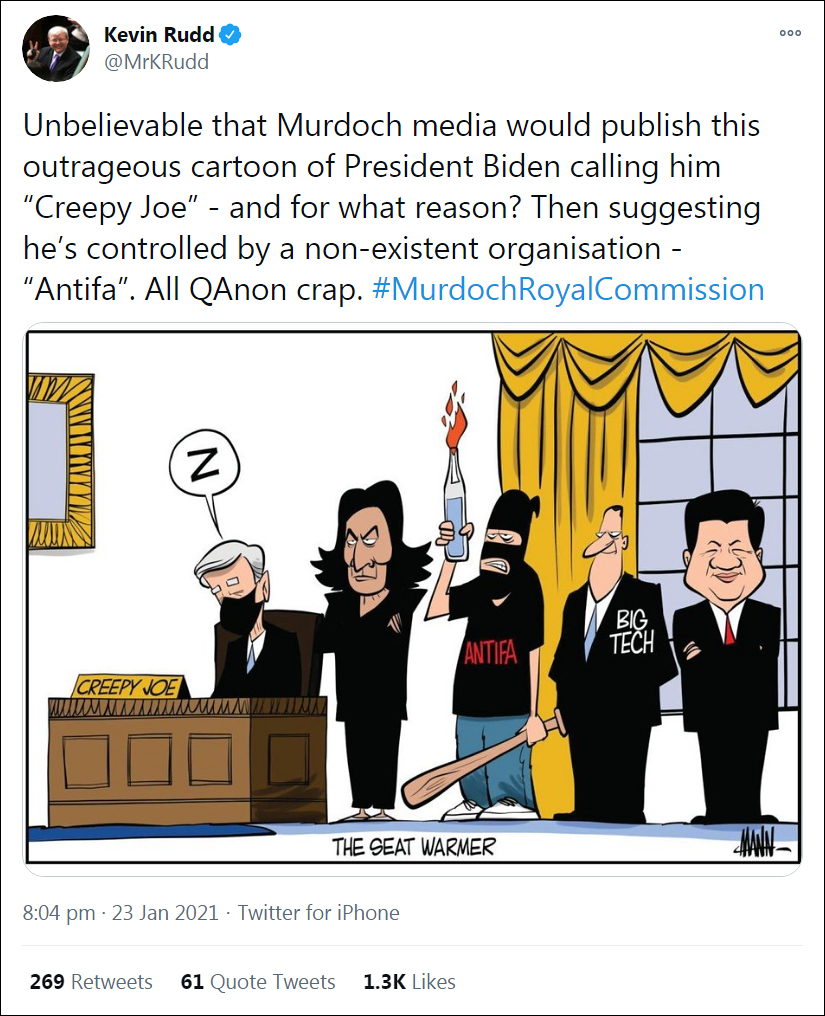Open the more options three-dot menu
Image resolution: width=825 pixels, height=1016 pixels.
(790, 33)
